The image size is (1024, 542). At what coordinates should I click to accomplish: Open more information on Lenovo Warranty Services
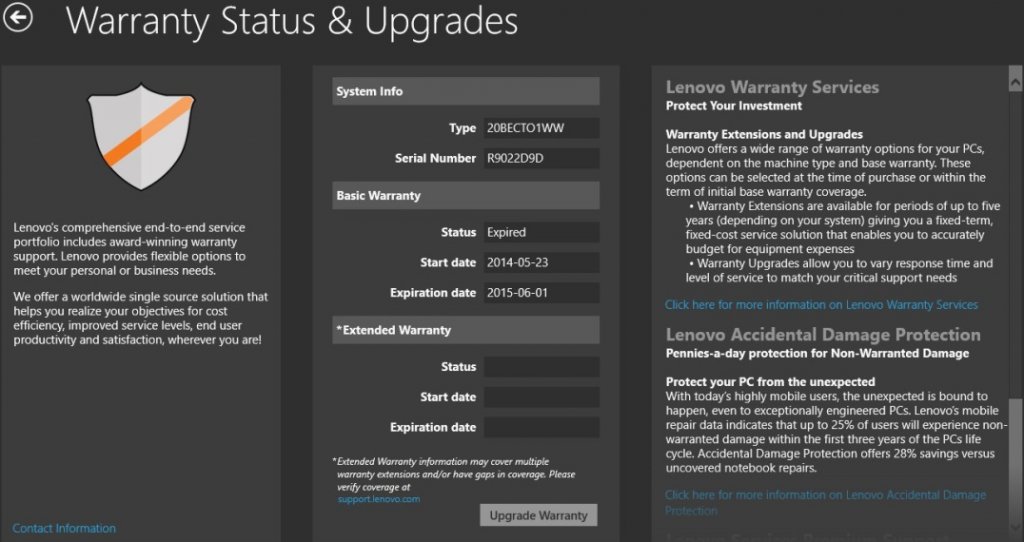pos(821,304)
